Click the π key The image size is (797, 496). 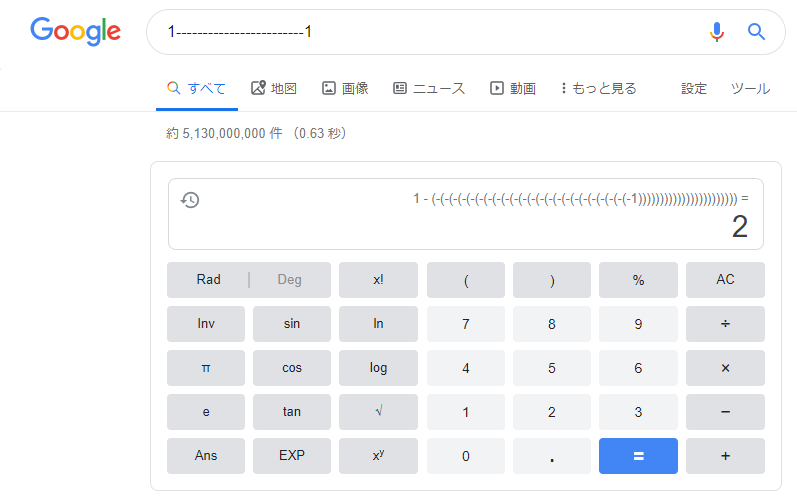coord(206,368)
